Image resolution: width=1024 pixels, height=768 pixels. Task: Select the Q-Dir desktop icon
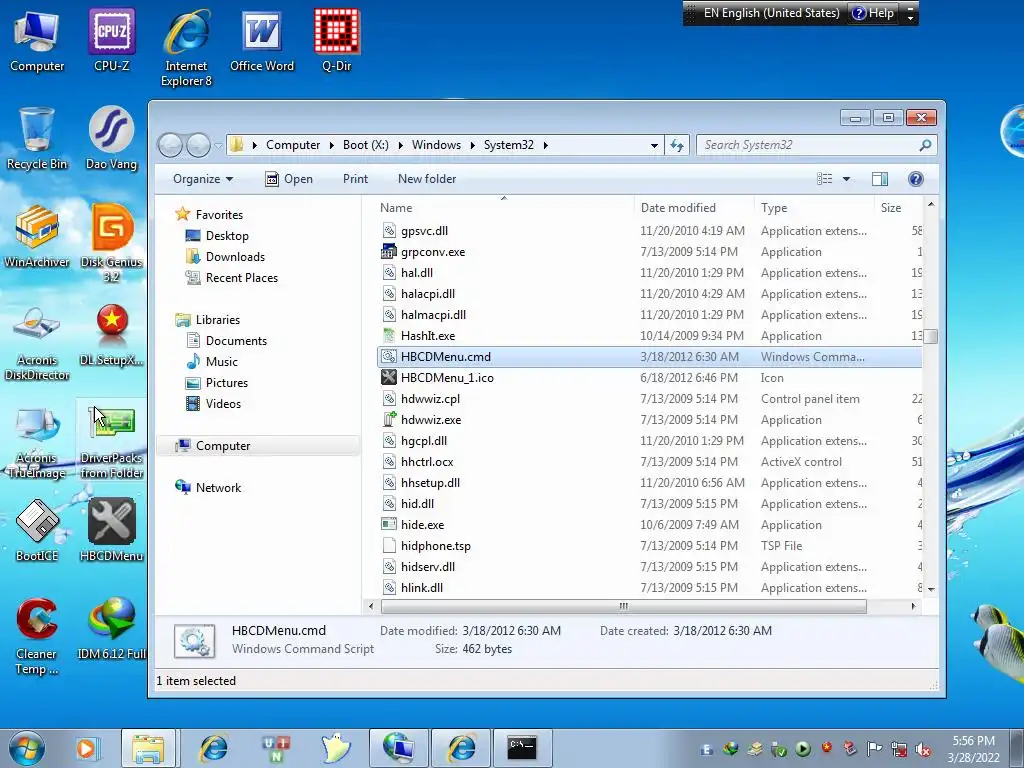point(337,40)
